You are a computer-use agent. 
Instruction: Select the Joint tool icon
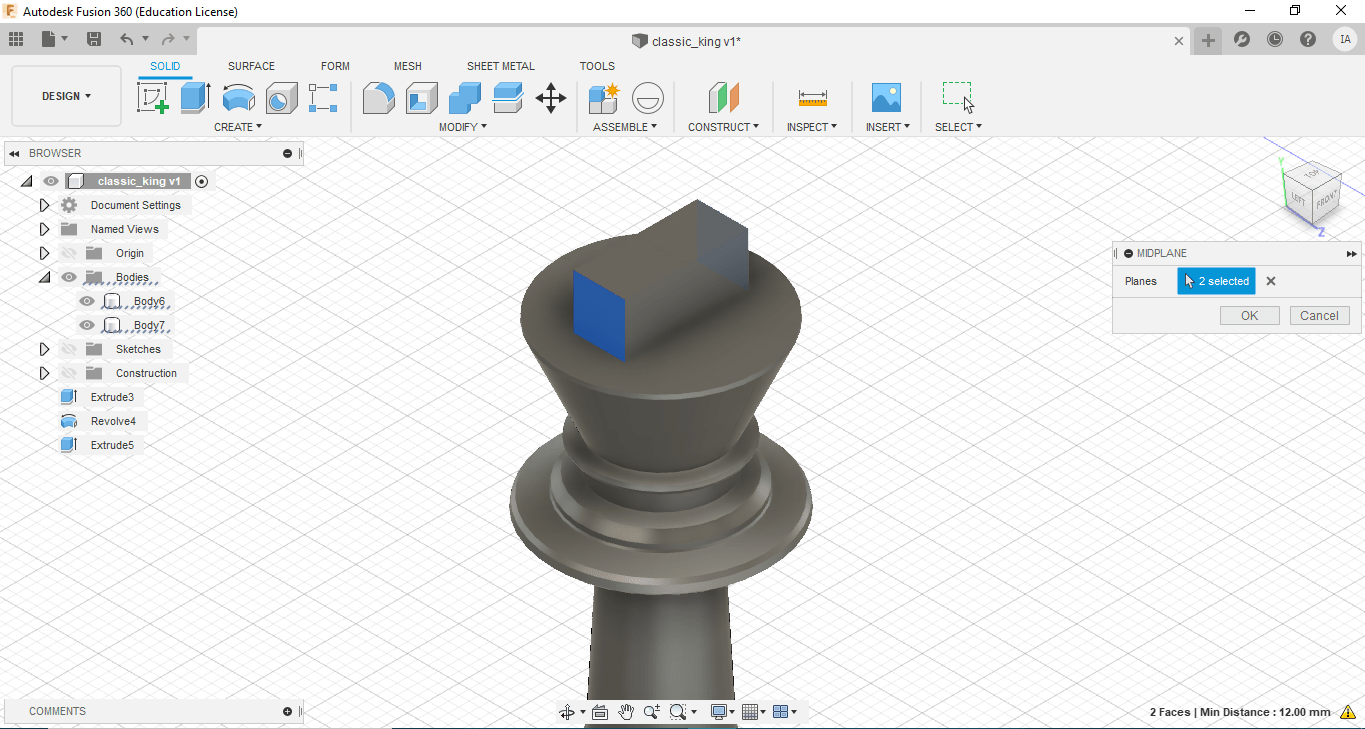click(x=647, y=98)
